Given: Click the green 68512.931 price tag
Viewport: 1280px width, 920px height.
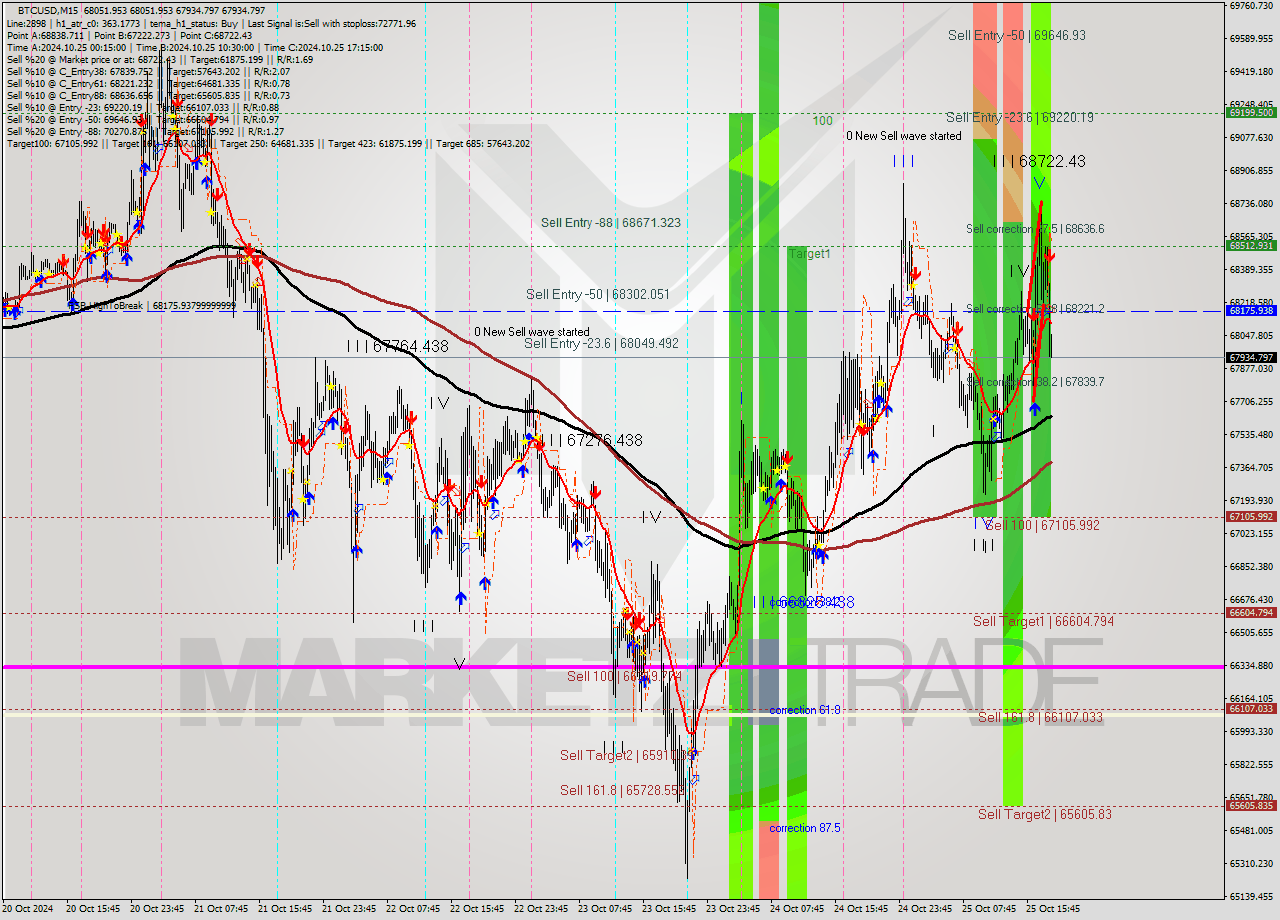Looking at the screenshot, I should (1251, 245).
